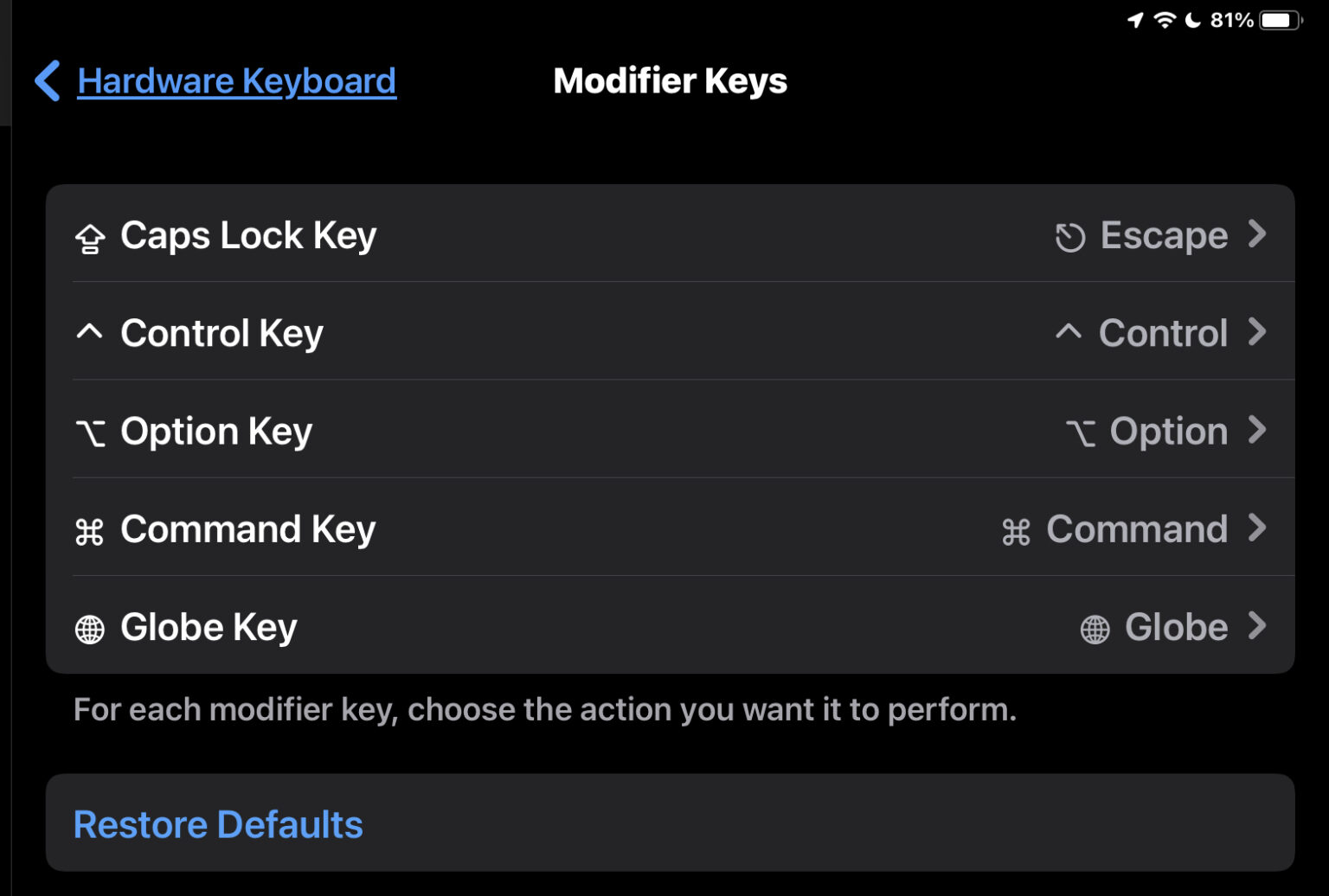Select the Escape value next to Caps Lock
1329x896 pixels.
[1163, 235]
